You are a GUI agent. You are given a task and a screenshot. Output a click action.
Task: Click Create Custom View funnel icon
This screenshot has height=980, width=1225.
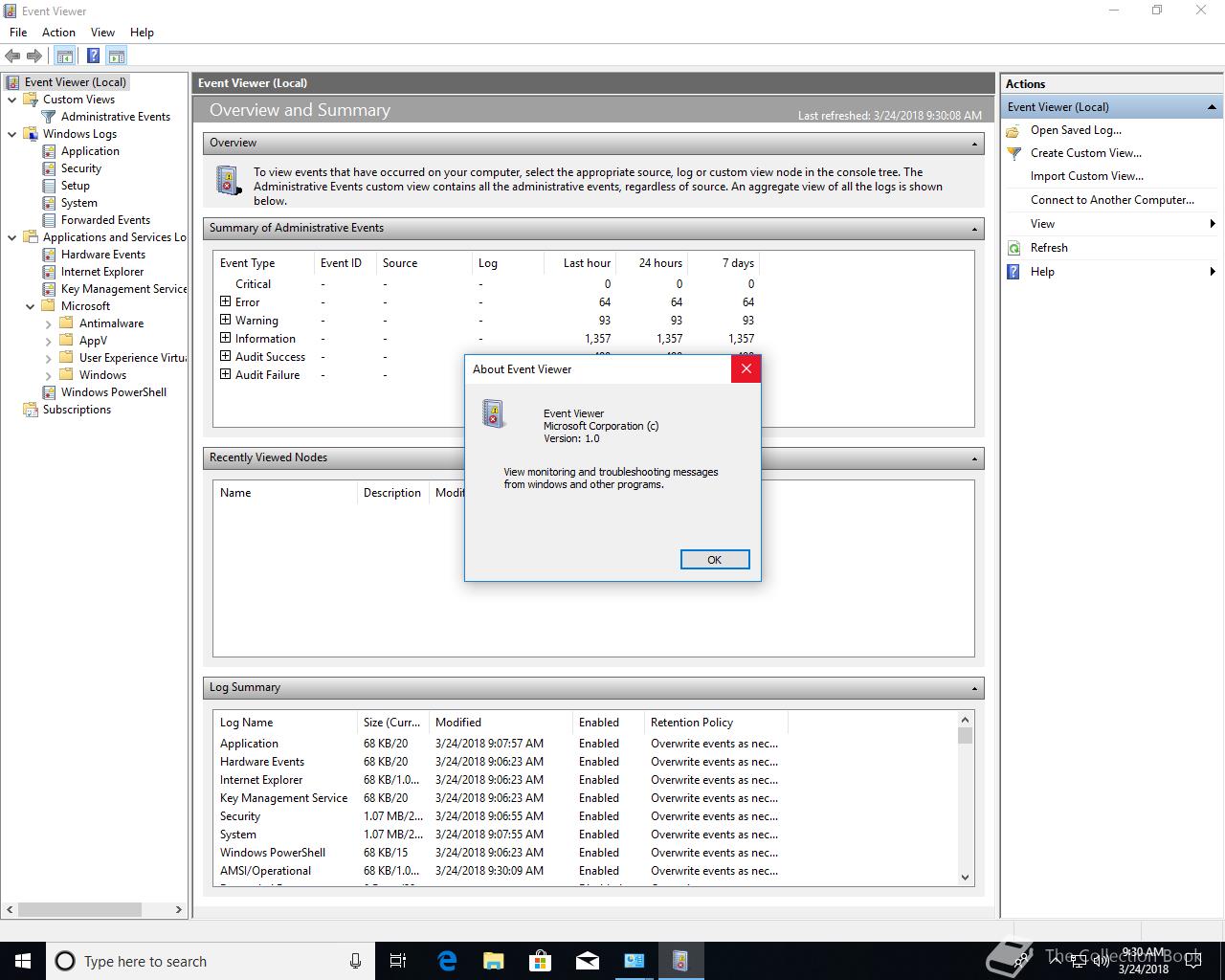coord(1014,153)
